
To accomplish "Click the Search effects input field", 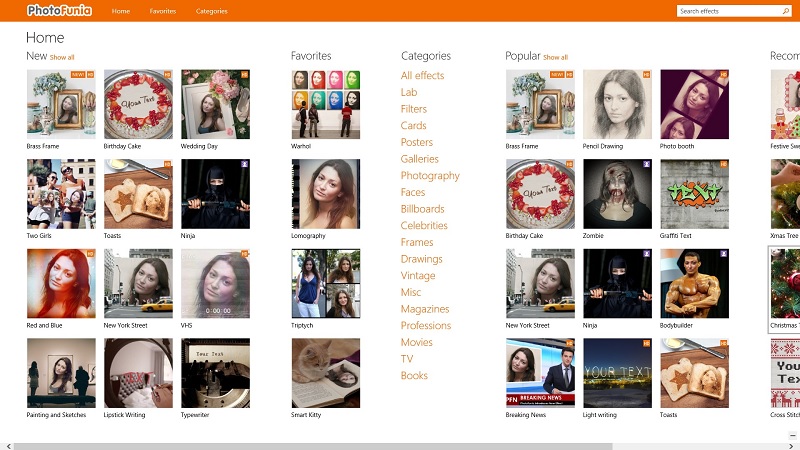I will [730, 11].
